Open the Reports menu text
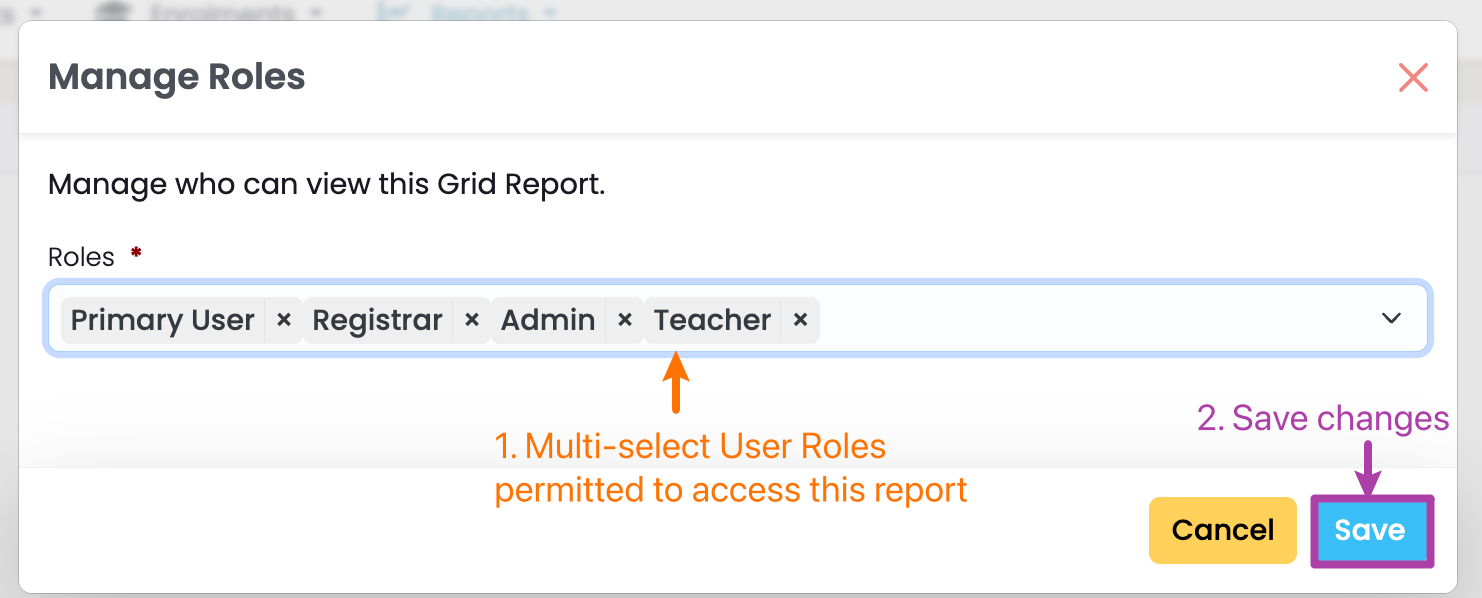Viewport: 1482px width, 598px height. pyautogui.click(x=480, y=12)
